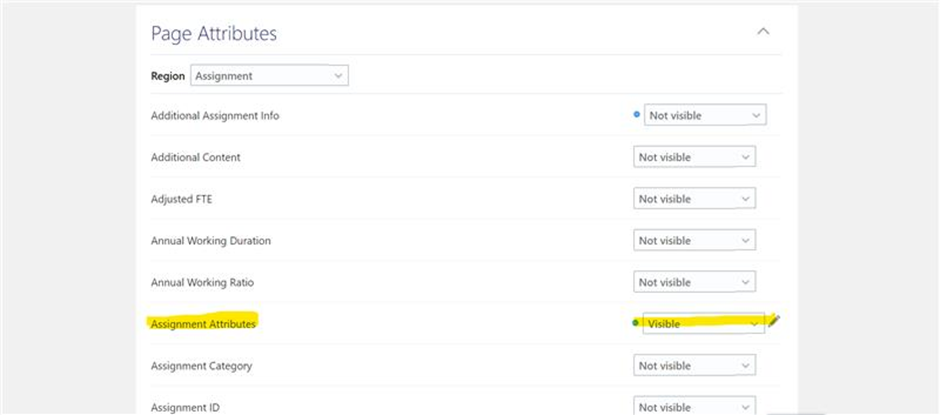Change Adjusted FTE visibility setting
Image resolution: width=940 pixels, height=415 pixels.
[694, 199]
